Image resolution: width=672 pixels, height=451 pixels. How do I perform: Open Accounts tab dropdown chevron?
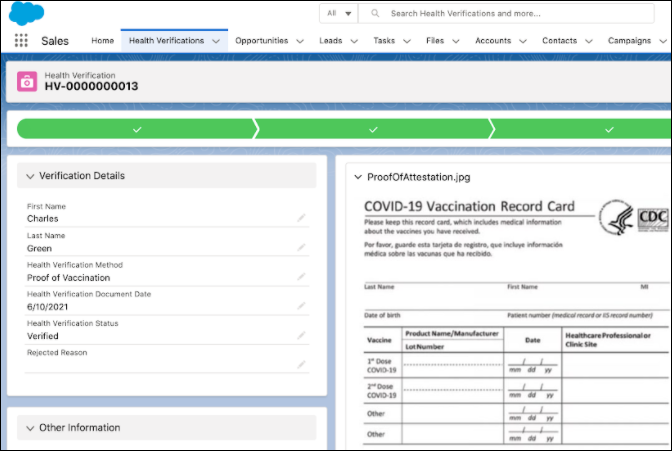523,41
